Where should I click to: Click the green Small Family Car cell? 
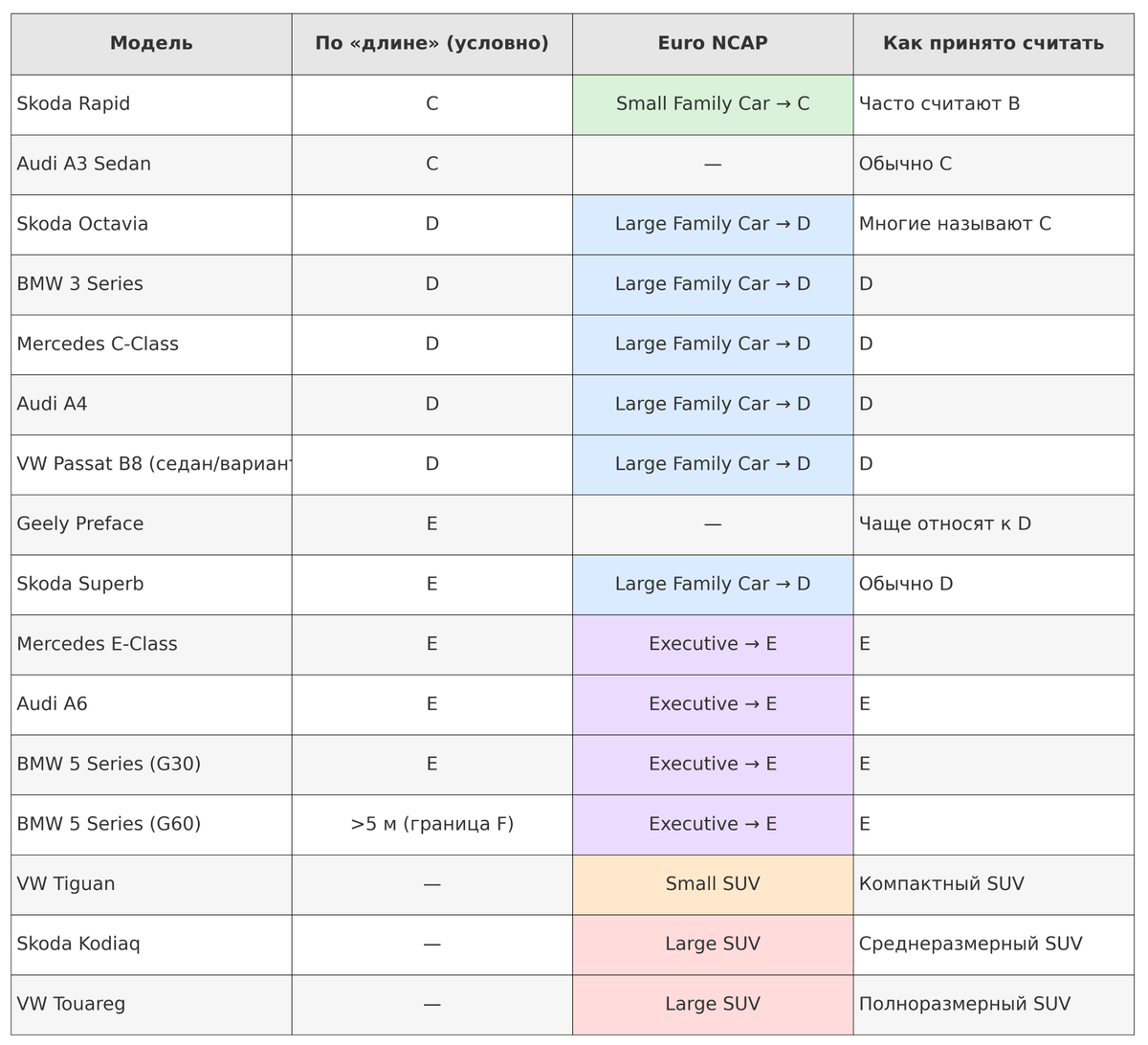[713, 104]
